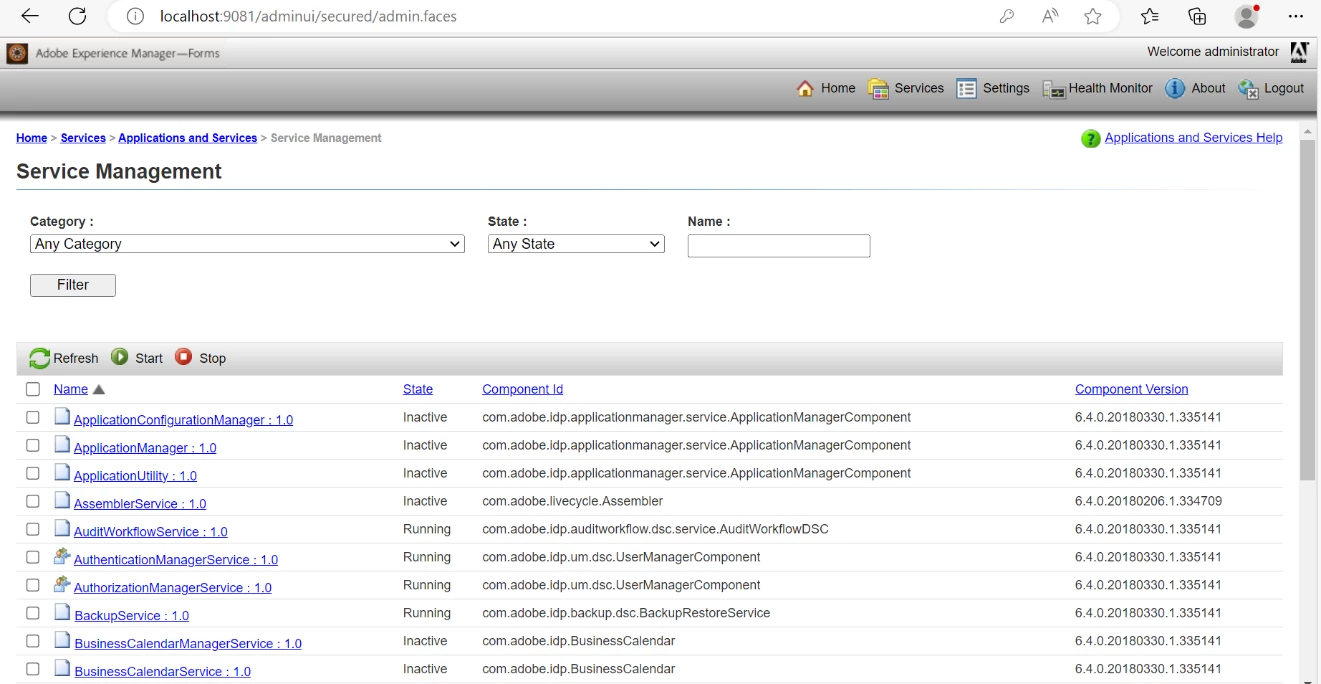Add this page to favorites star
The width and height of the screenshot is (1321, 684).
click(1093, 16)
